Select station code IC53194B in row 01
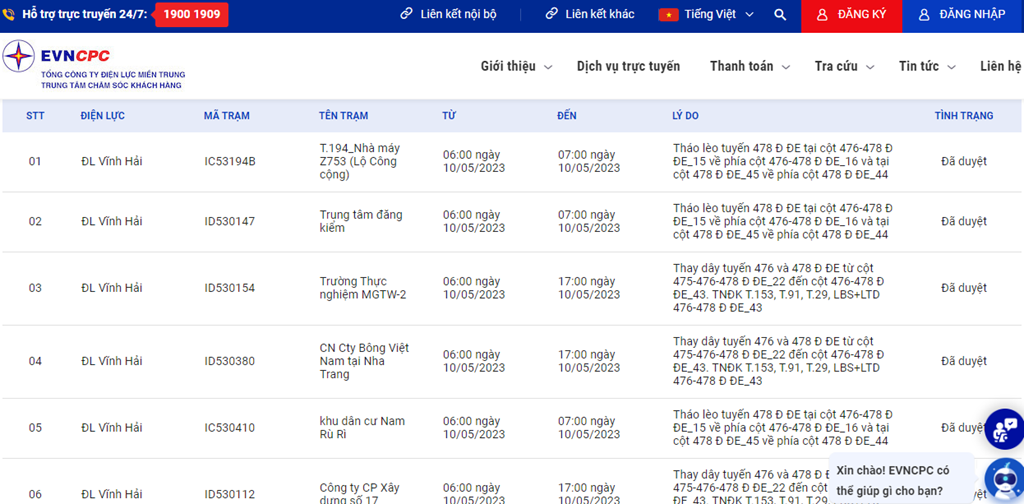 [x=230, y=162]
